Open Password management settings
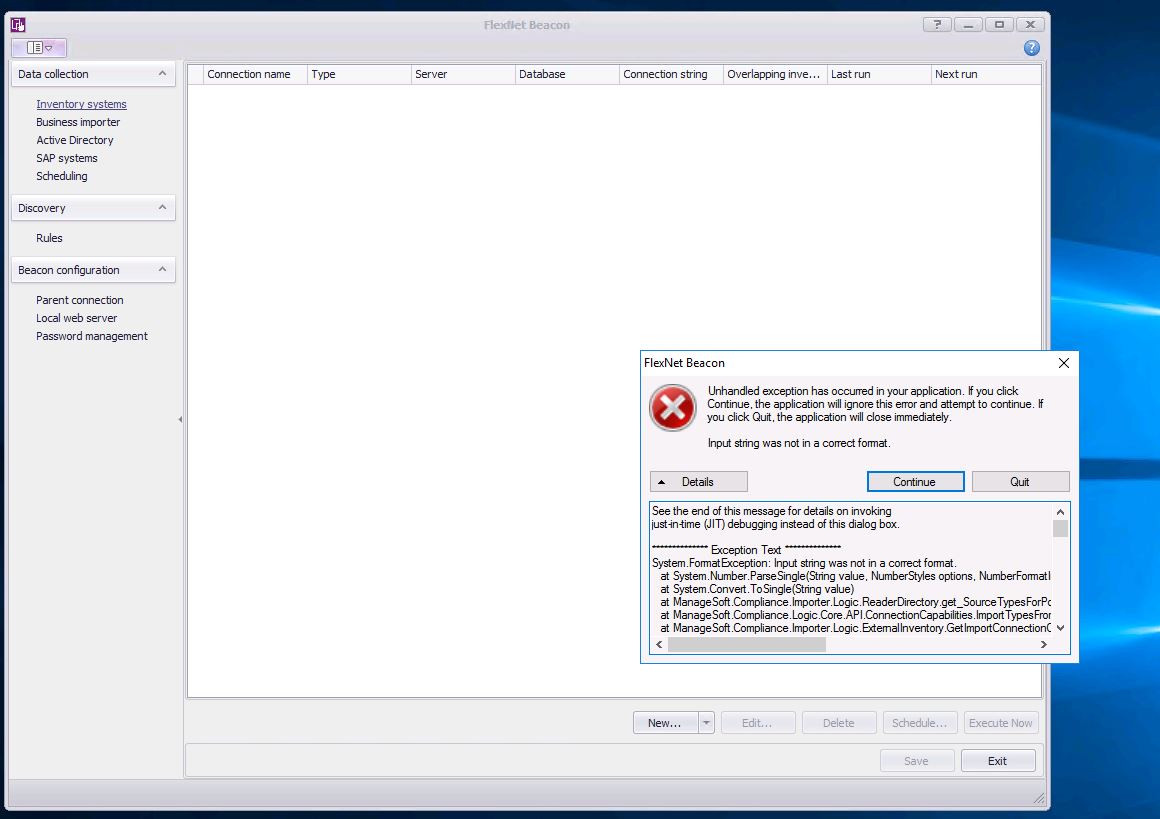 [92, 336]
